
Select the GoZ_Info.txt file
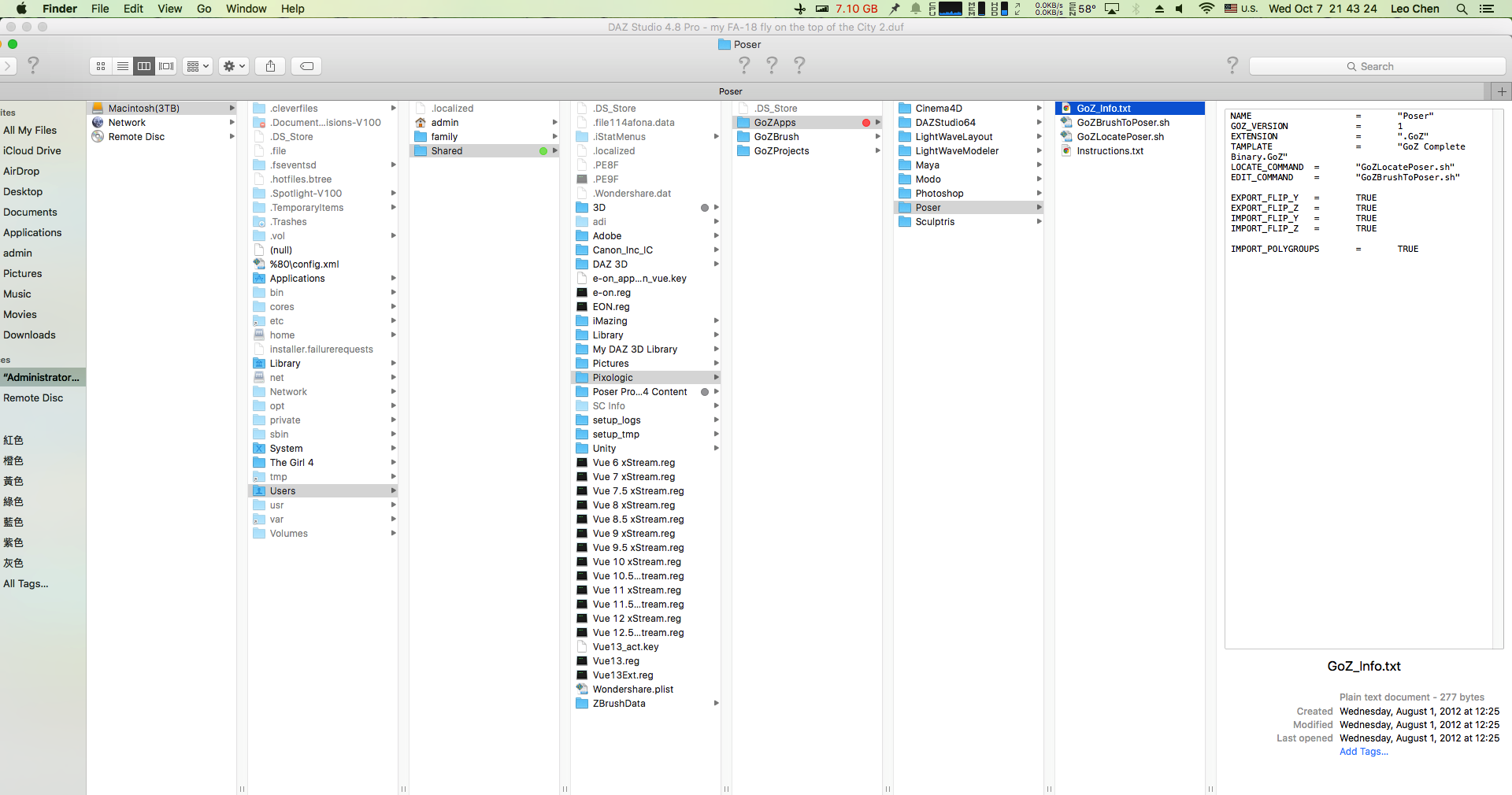[1129, 108]
